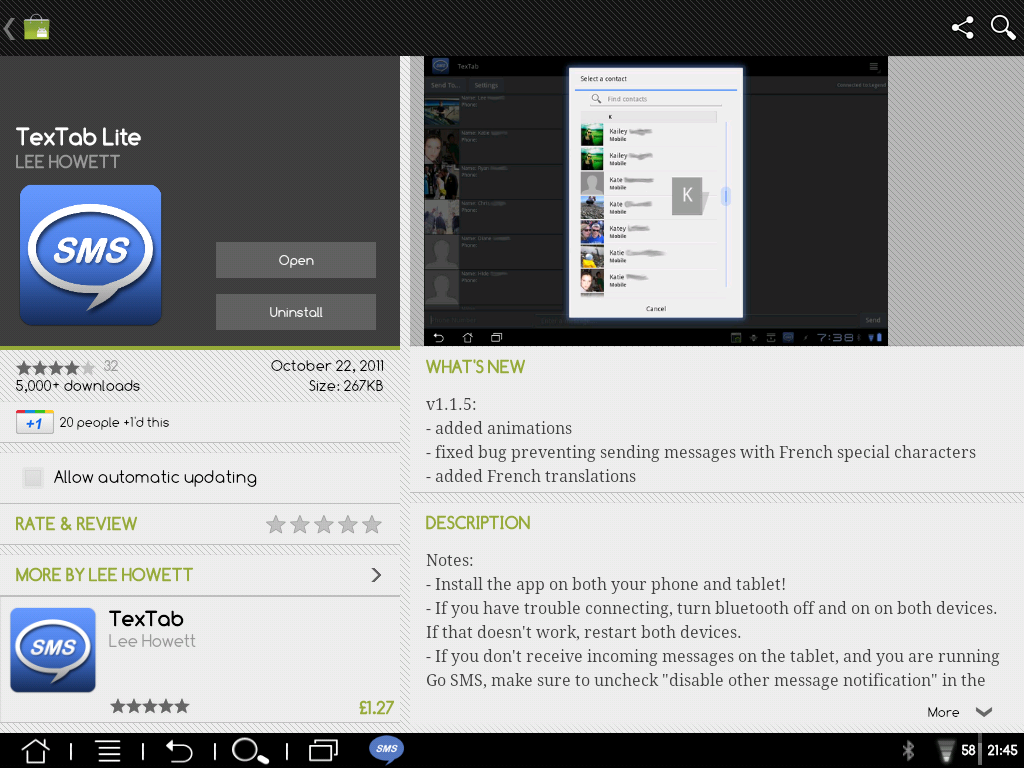Open the app screenshot preview

tap(656, 200)
